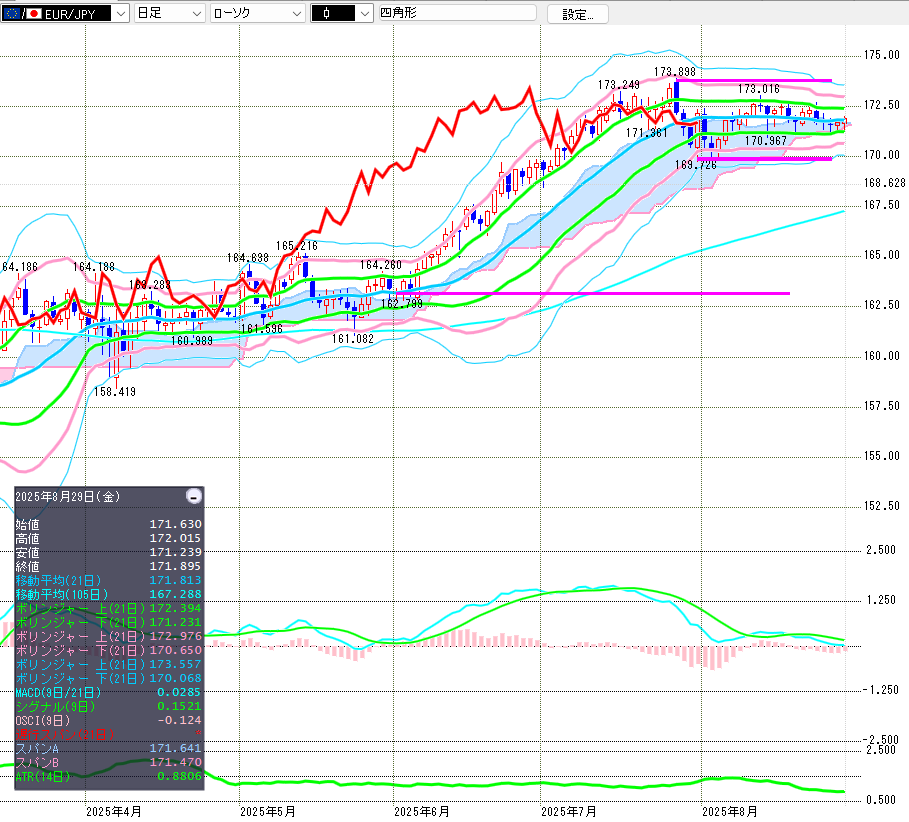This screenshot has height=822, width=909.
Task: Click the 2025年8月 time axis label
Action: click(729, 812)
